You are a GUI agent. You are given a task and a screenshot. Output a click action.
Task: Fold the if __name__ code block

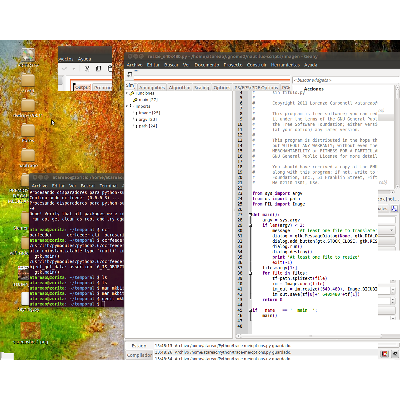250,310
